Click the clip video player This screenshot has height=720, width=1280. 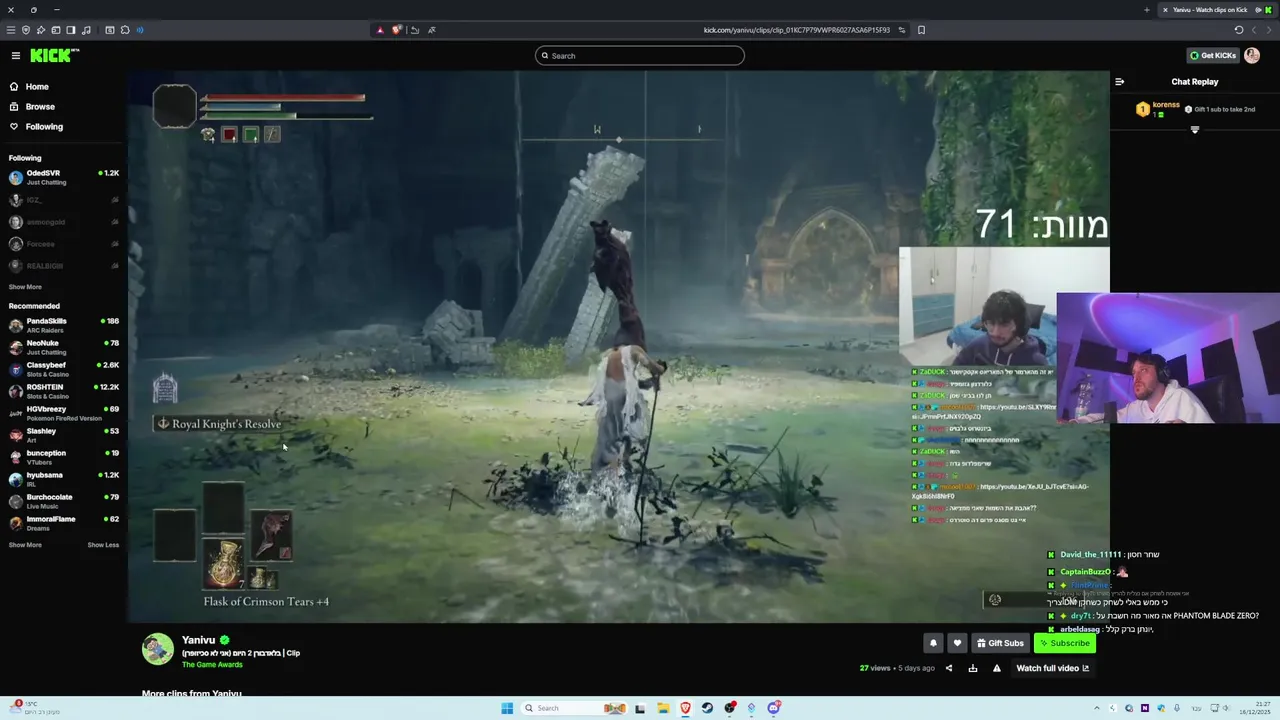pyautogui.click(x=618, y=346)
